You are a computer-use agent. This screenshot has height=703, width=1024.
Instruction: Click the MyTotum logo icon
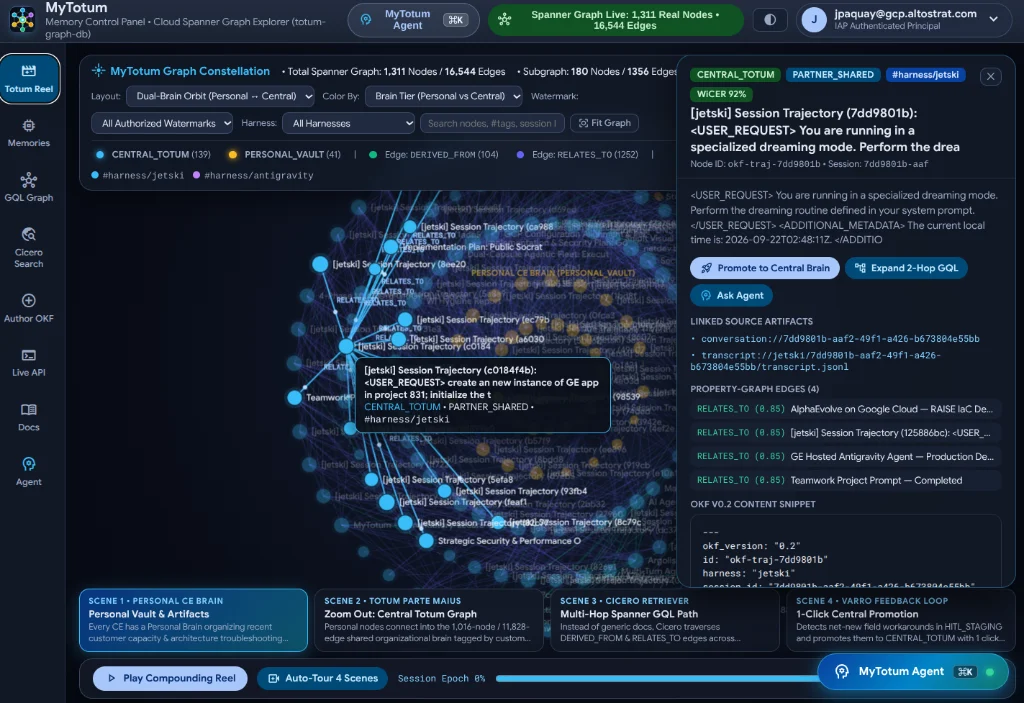[x=22, y=20]
